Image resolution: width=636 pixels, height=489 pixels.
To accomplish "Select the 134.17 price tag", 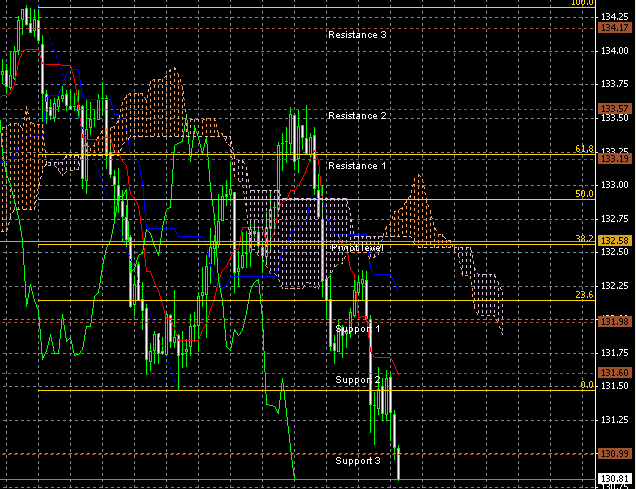I will point(615,28).
